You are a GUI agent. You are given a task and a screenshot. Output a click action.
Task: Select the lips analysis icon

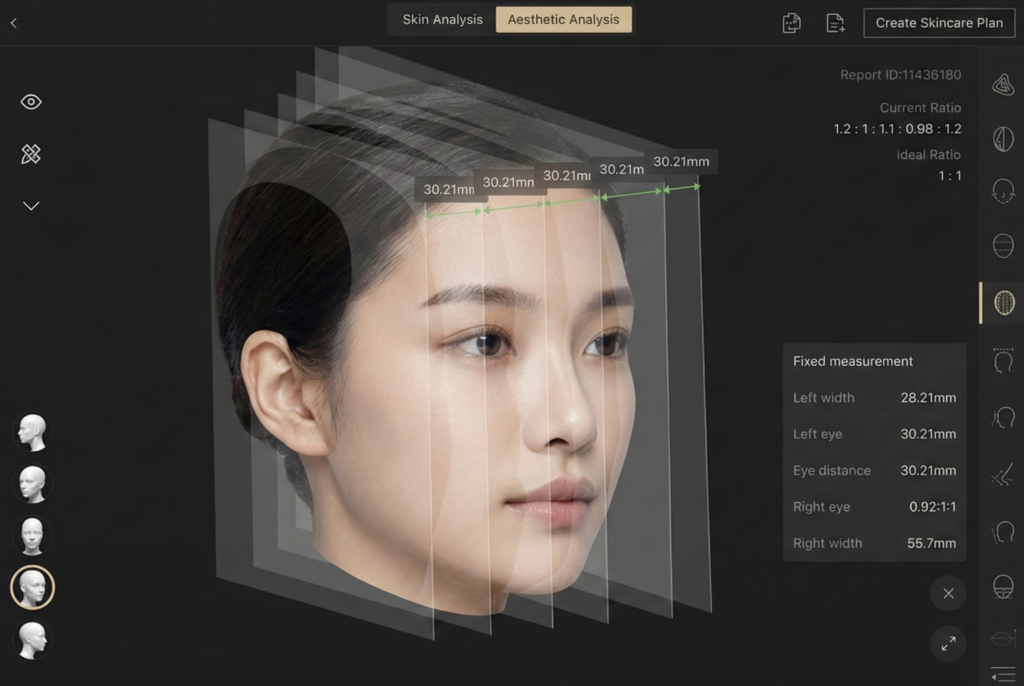click(x=1003, y=639)
